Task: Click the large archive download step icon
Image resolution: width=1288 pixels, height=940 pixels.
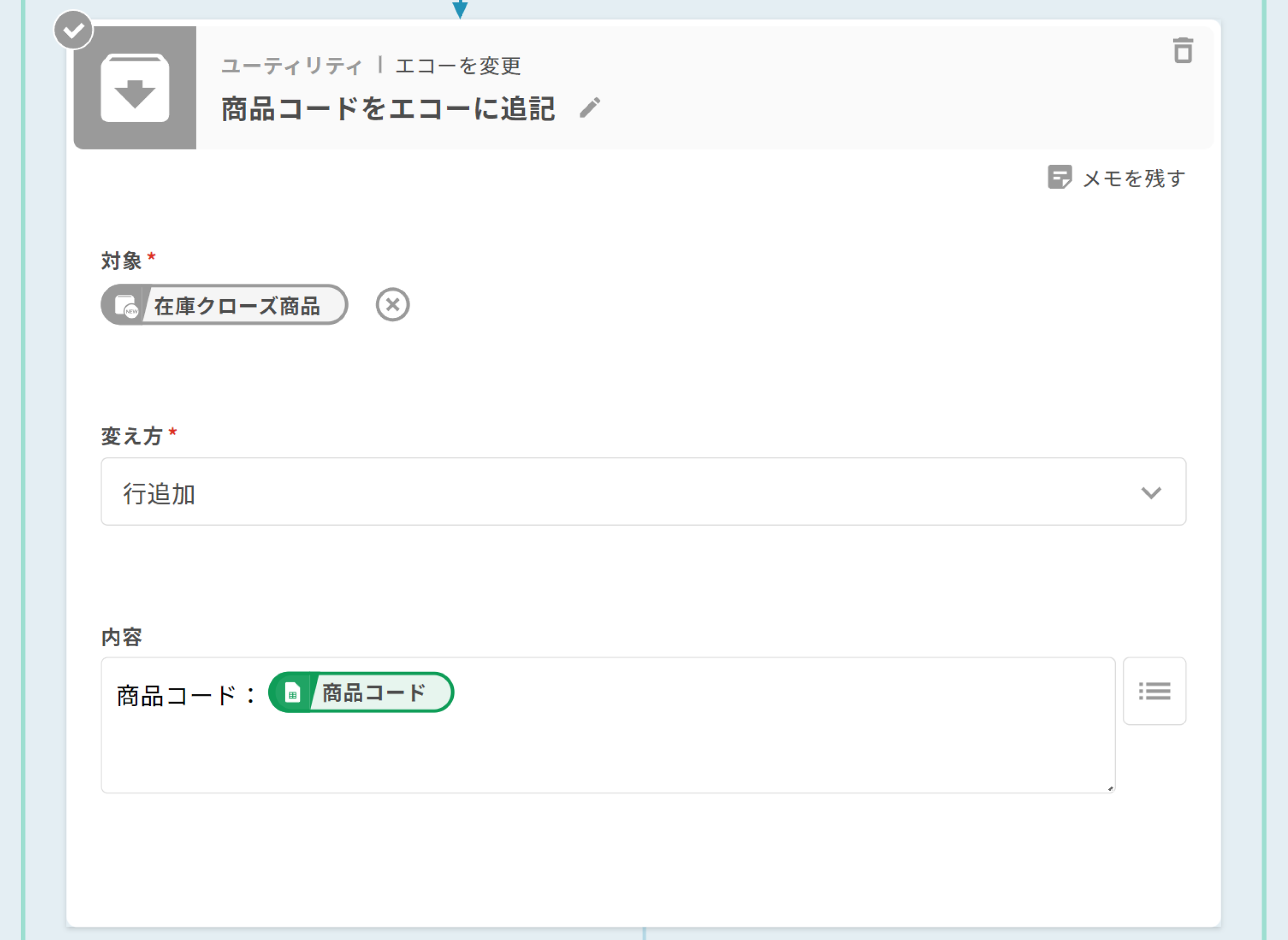Action: click(x=135, y=88)
